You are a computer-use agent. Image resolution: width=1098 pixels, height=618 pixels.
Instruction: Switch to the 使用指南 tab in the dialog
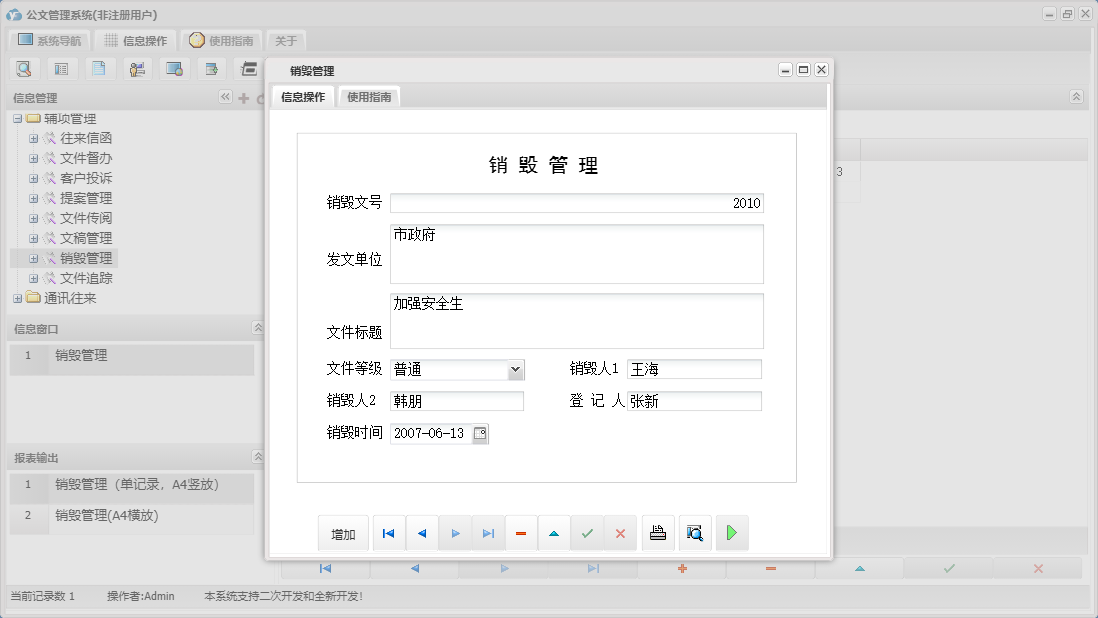pos(368,98)
